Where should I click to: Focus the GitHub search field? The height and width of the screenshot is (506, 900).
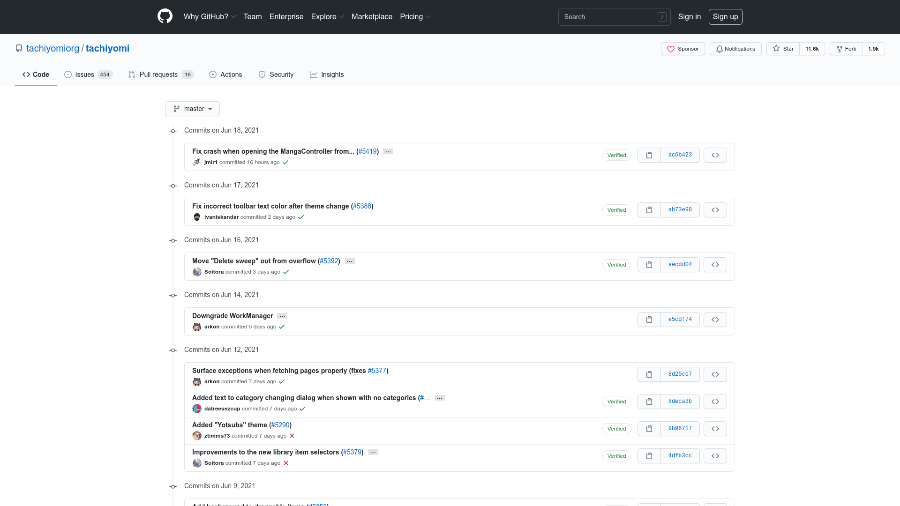click(612, 16)
